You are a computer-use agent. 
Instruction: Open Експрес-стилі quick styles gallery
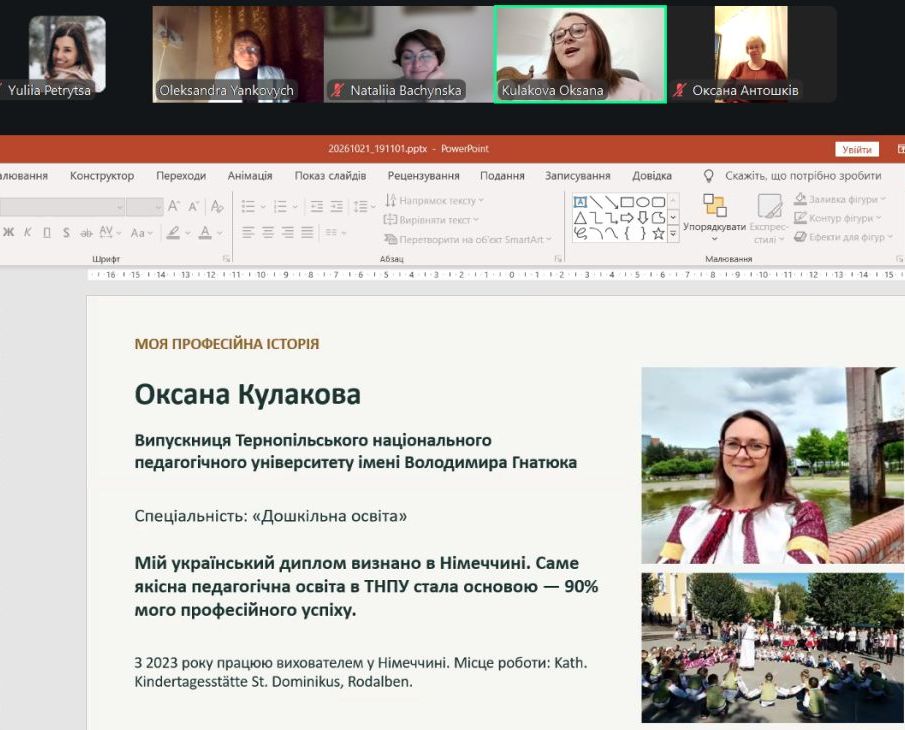tap(768, 218)
